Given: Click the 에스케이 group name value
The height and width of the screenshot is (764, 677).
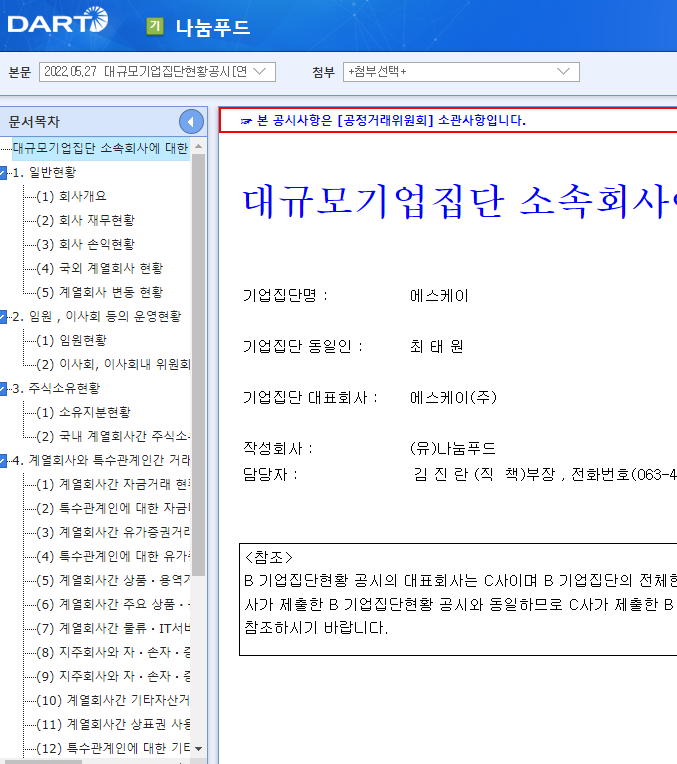Looking at the screenshot, I should [x=439, y=296].
